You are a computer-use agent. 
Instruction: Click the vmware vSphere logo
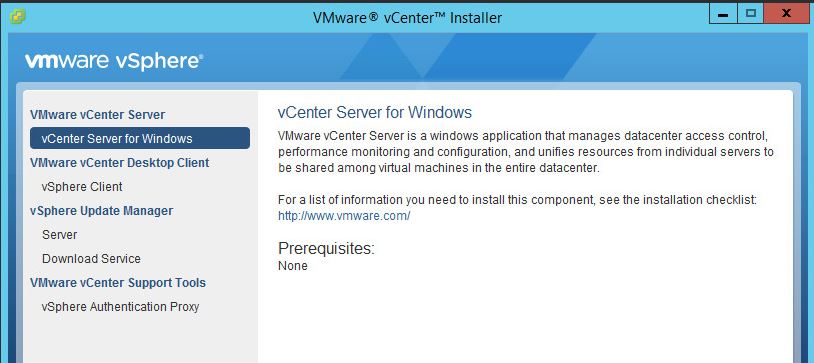coord(114,61)
